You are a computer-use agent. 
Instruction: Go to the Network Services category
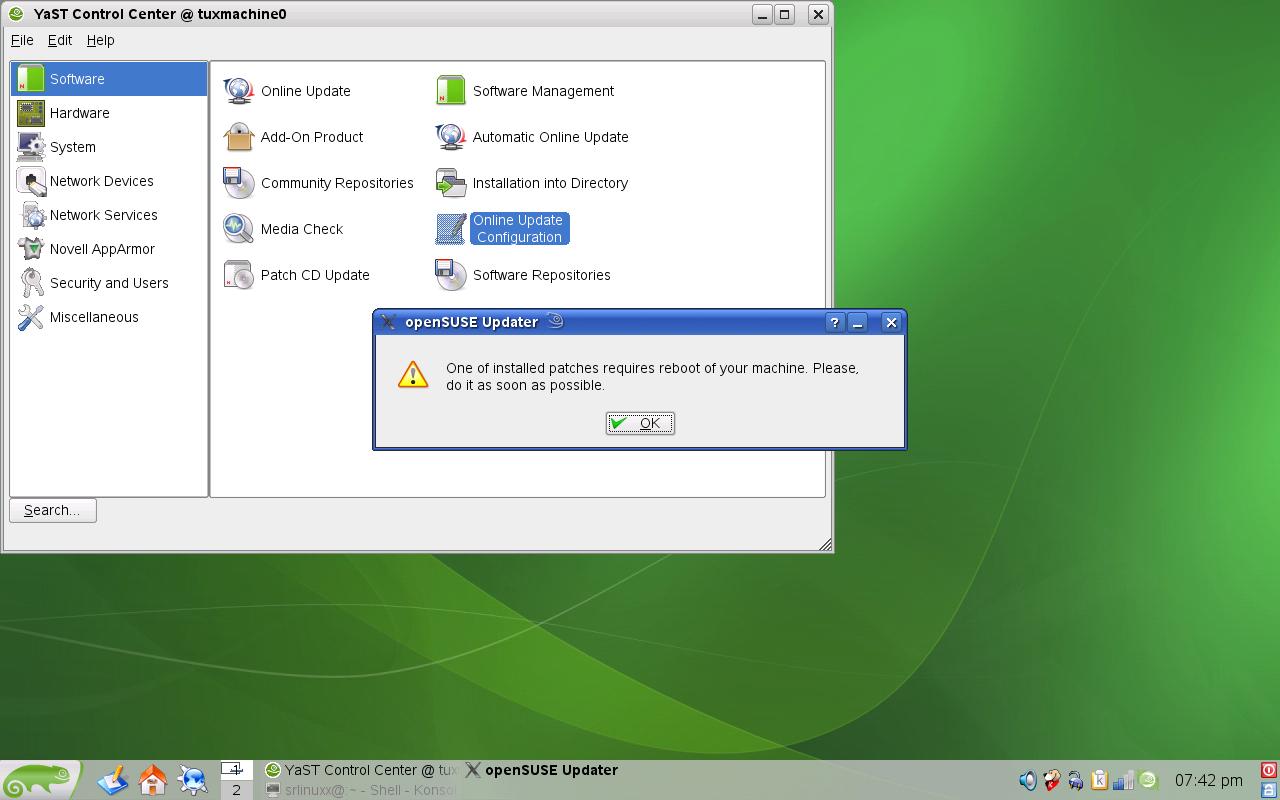[x=109, y=215]
